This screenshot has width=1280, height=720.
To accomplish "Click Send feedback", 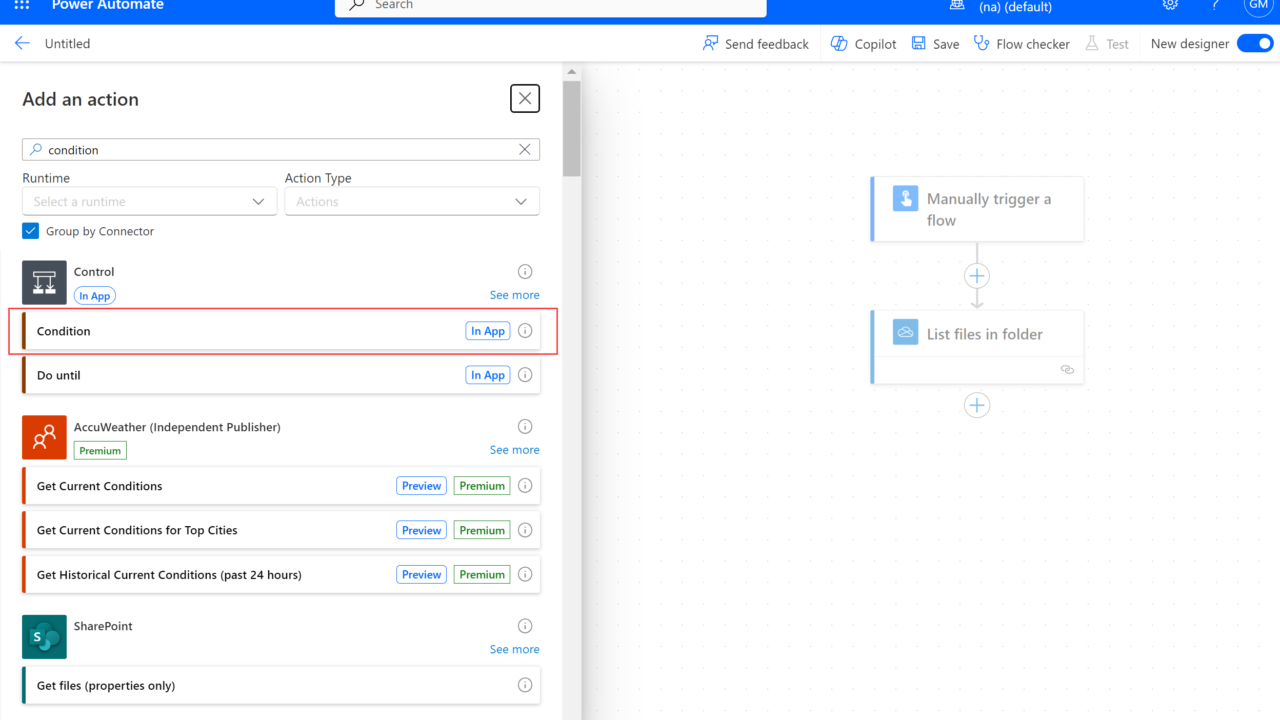I will [755, 44].
